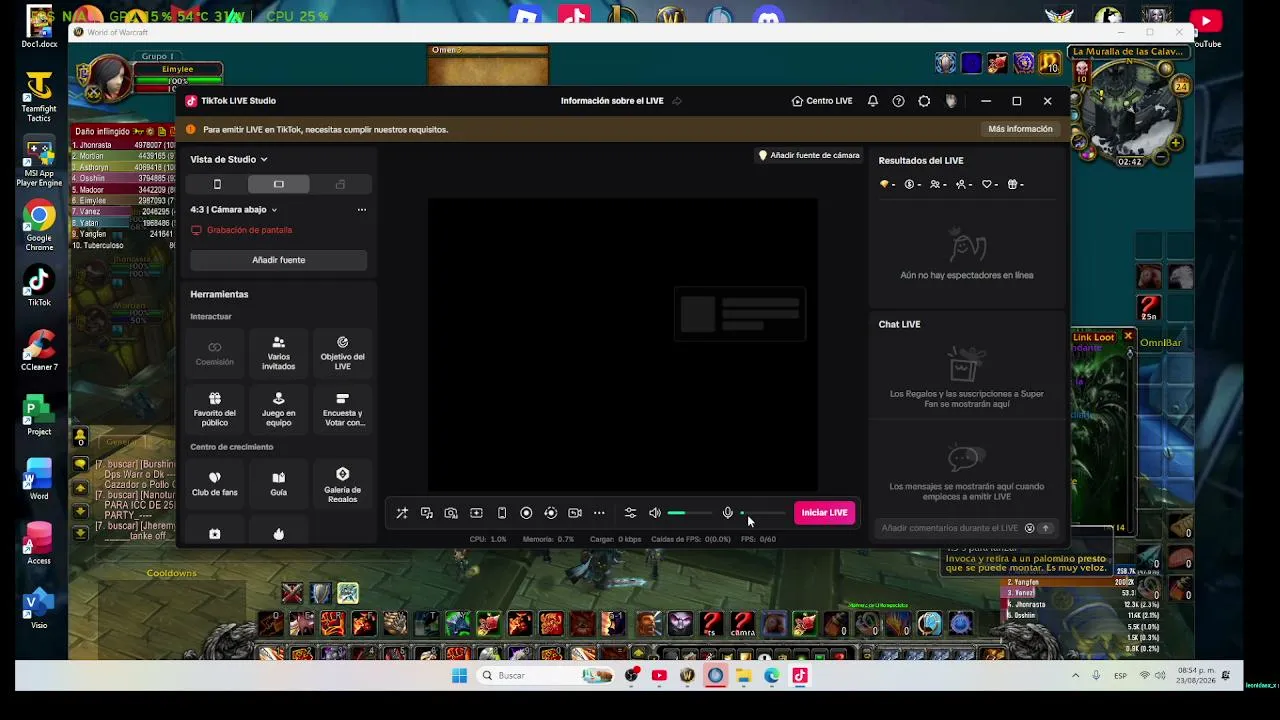Click Añadir fuente de cámara hint
Image resolution: width=1280 pixels, height=720 pixels.
tap(809, 155)
